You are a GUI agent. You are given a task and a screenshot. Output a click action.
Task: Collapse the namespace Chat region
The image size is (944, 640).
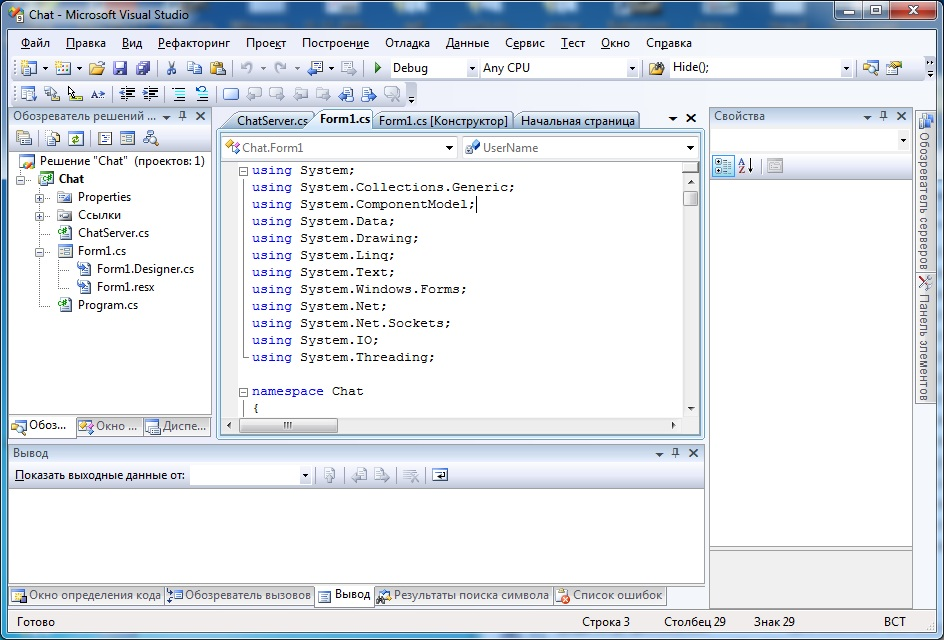pos(243,392)
